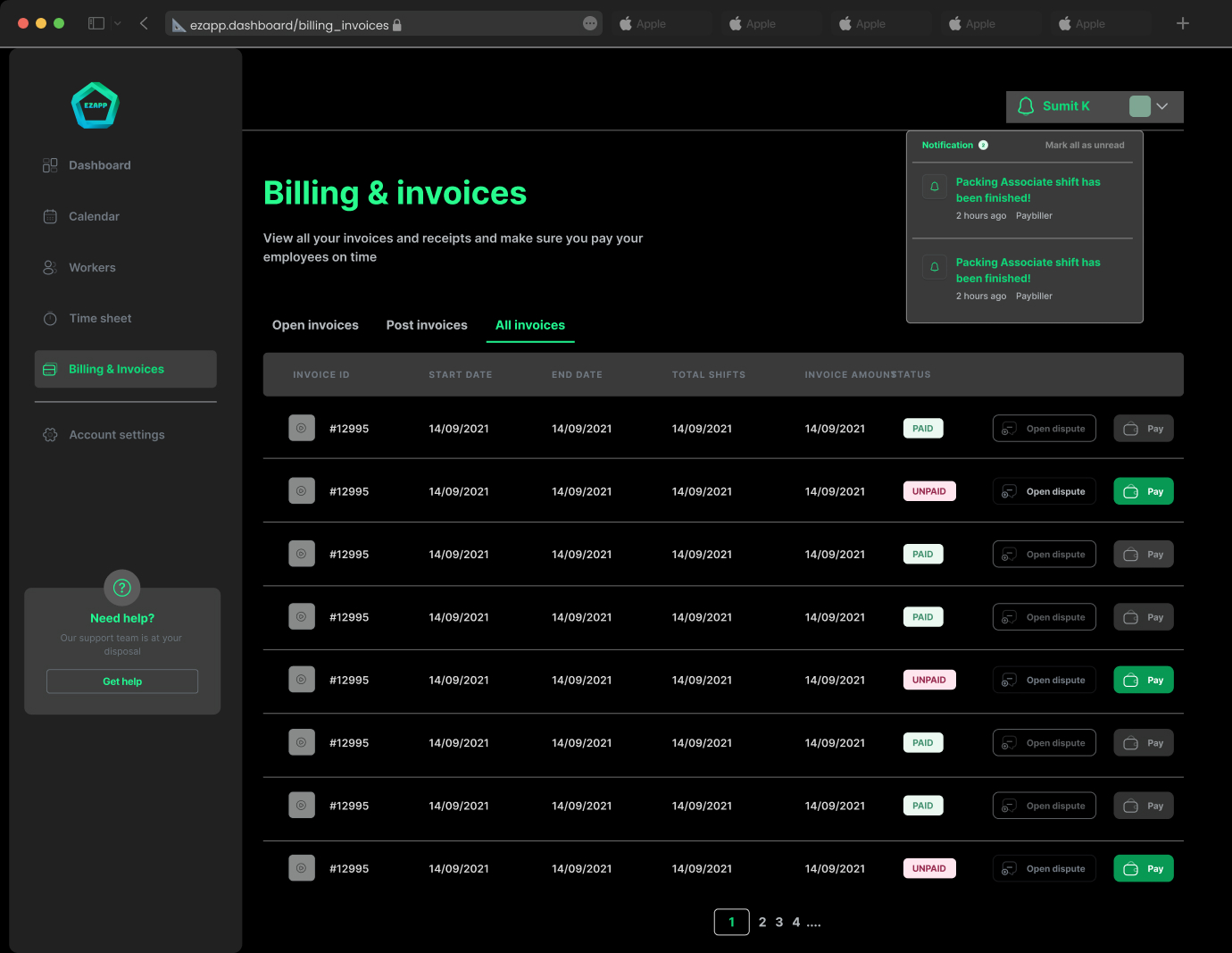Open new browser tab with plus icon
The width and height of the screenshot is (1232, 953).
[1182, 23]
